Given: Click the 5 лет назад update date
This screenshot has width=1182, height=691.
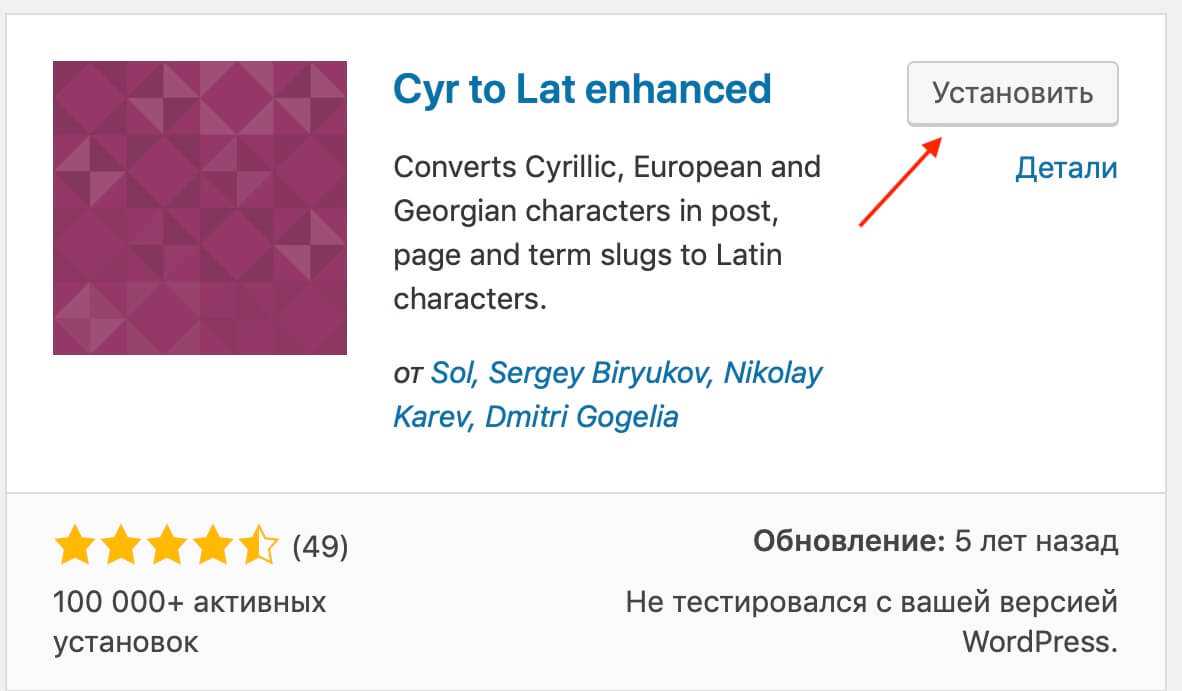Looking at the screenshot, I should [1036, 542].
